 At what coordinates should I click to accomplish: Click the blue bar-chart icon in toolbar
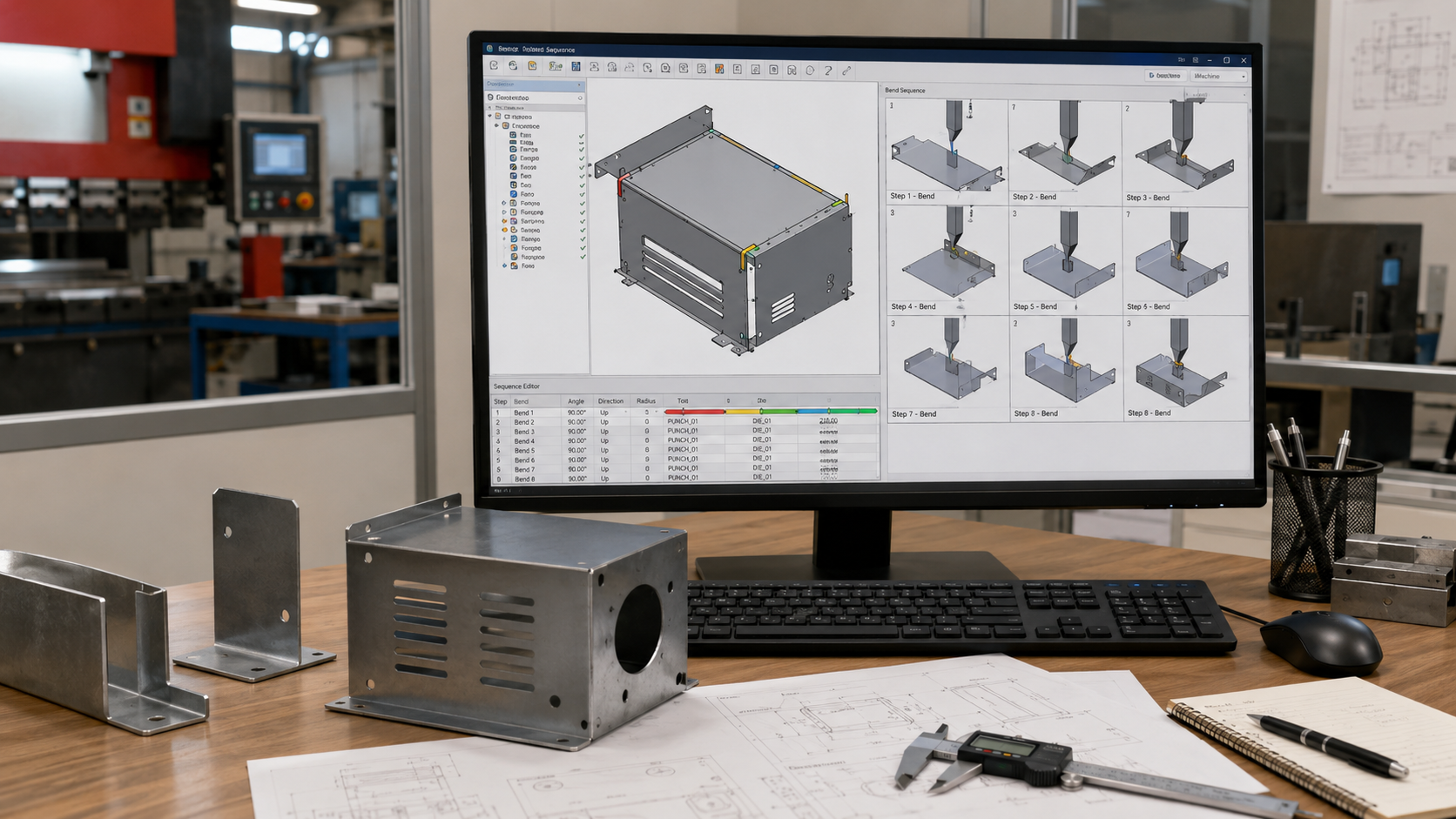576,66
